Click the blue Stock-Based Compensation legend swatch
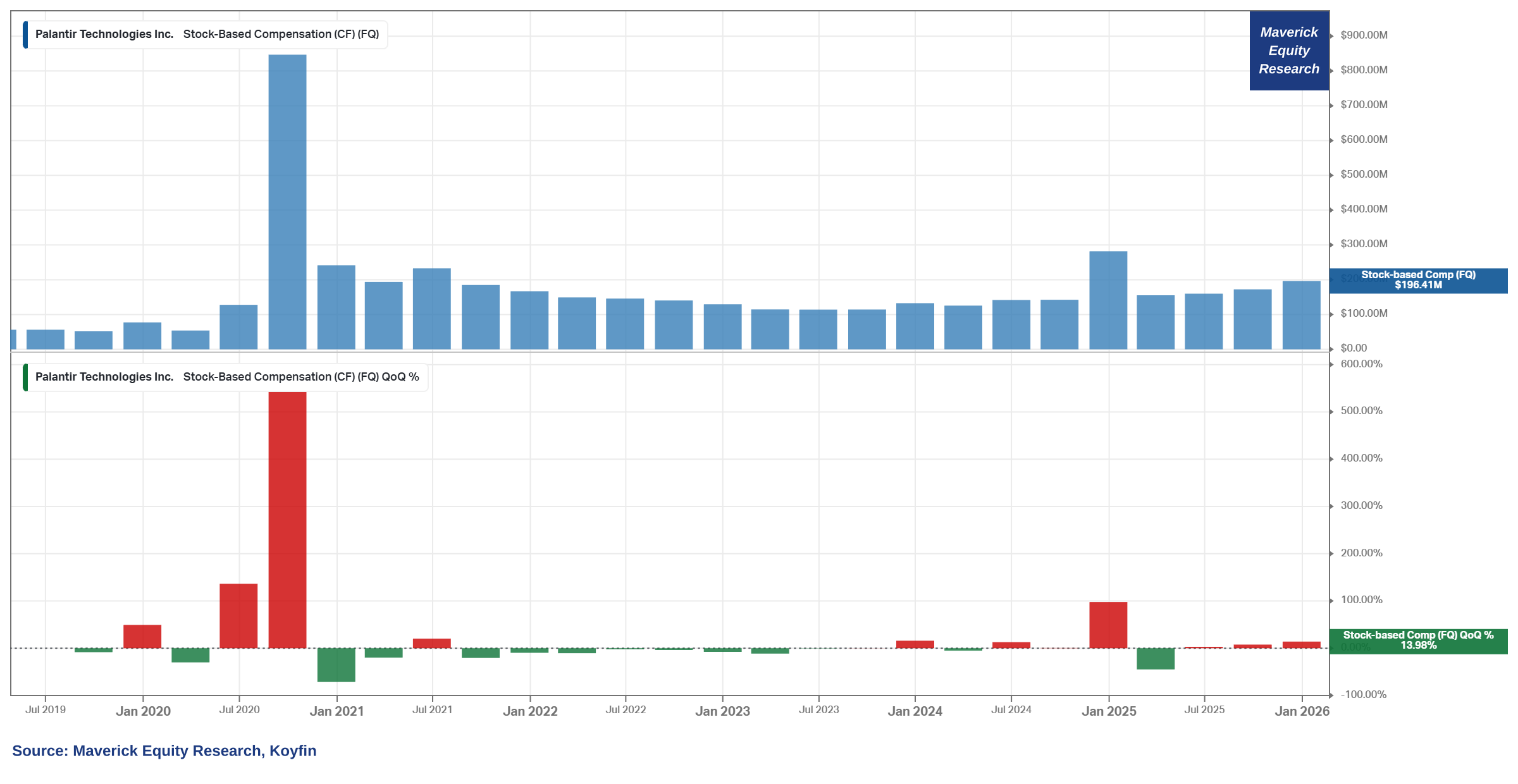The image size is (1518, 784). (25, 34)
